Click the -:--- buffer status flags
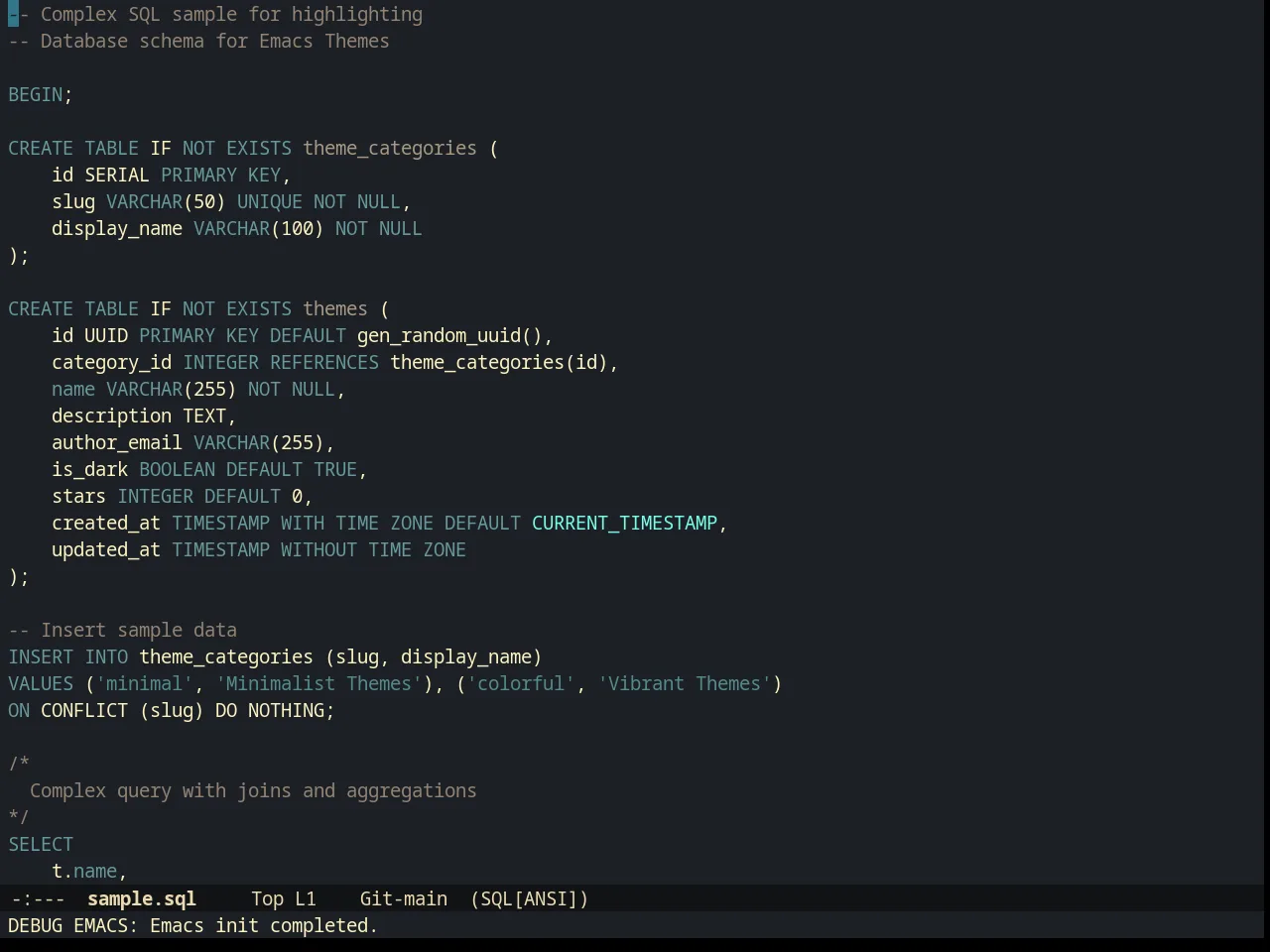The height and width of the screenshot is (952, 1270). 37,898
